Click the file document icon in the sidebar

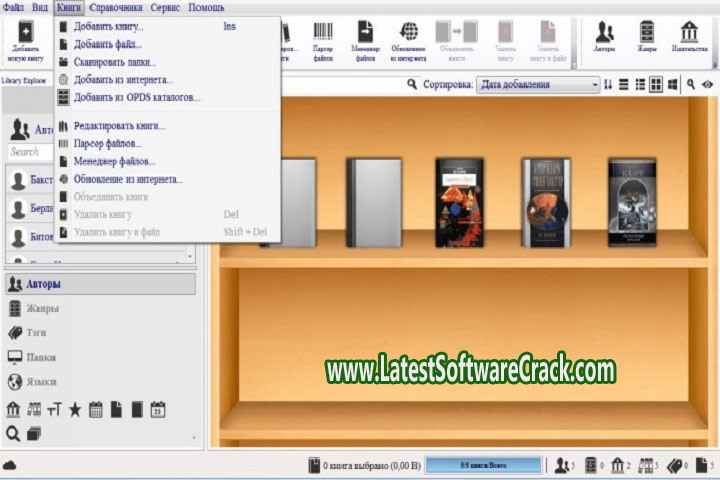(x=116, y=409)
